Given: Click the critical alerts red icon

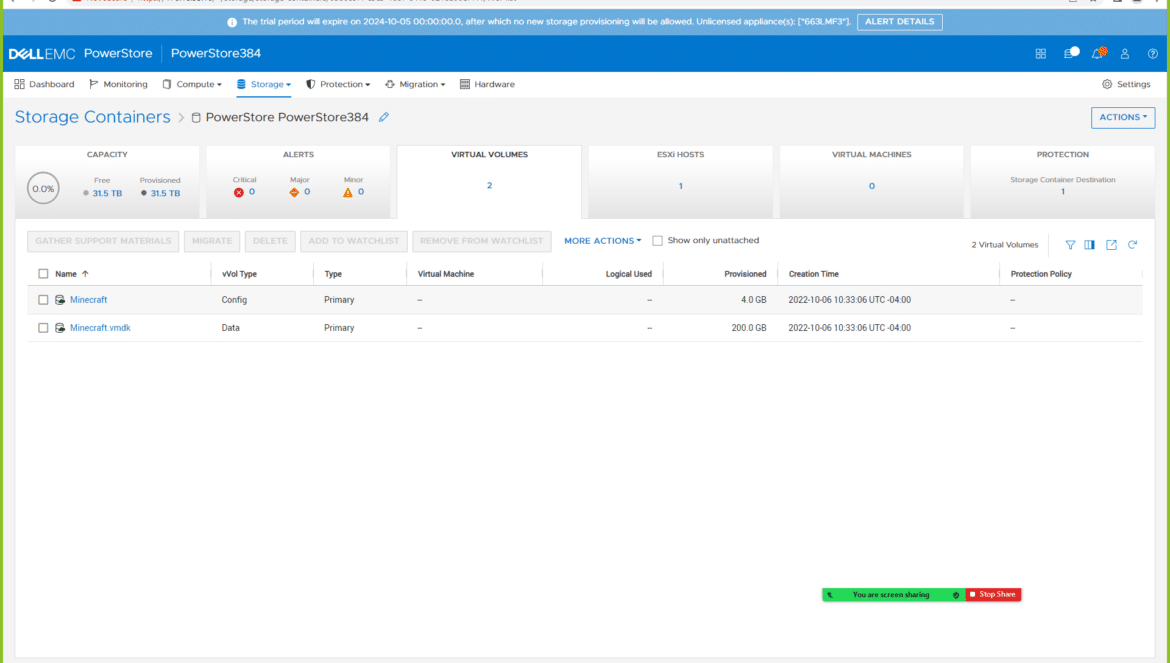Looking at the screenshot, I should [239, 192].
